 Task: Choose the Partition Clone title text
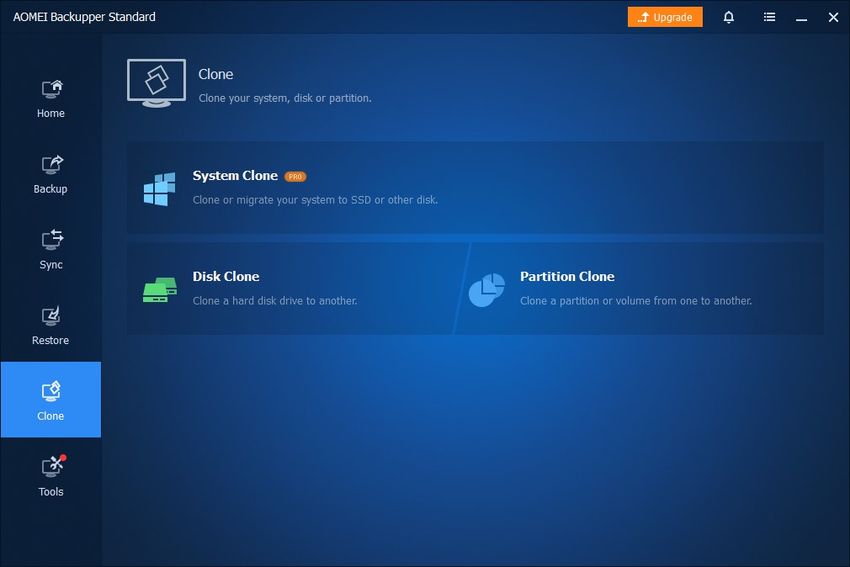point(567,277)
